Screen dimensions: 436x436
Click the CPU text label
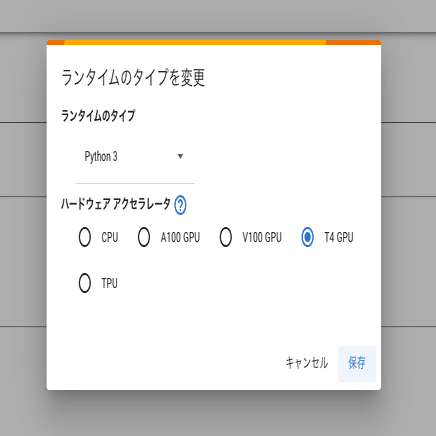tap(110, 237)
